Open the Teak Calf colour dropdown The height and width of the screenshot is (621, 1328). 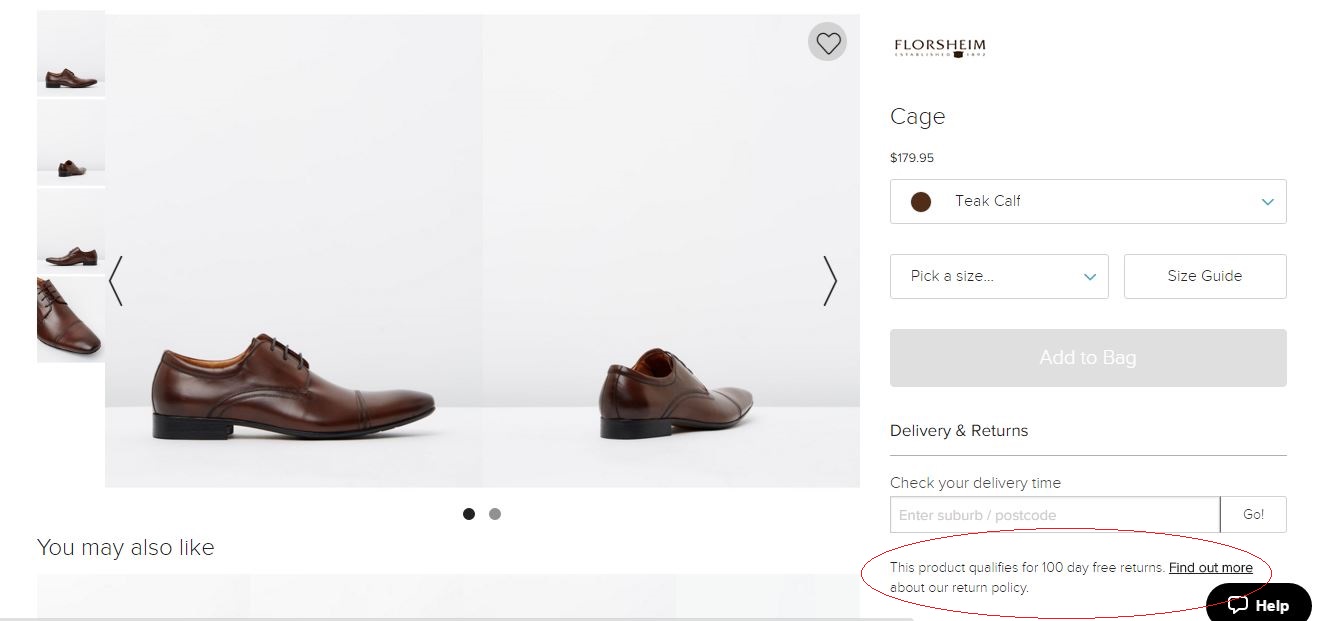[x=1087, y=201]
